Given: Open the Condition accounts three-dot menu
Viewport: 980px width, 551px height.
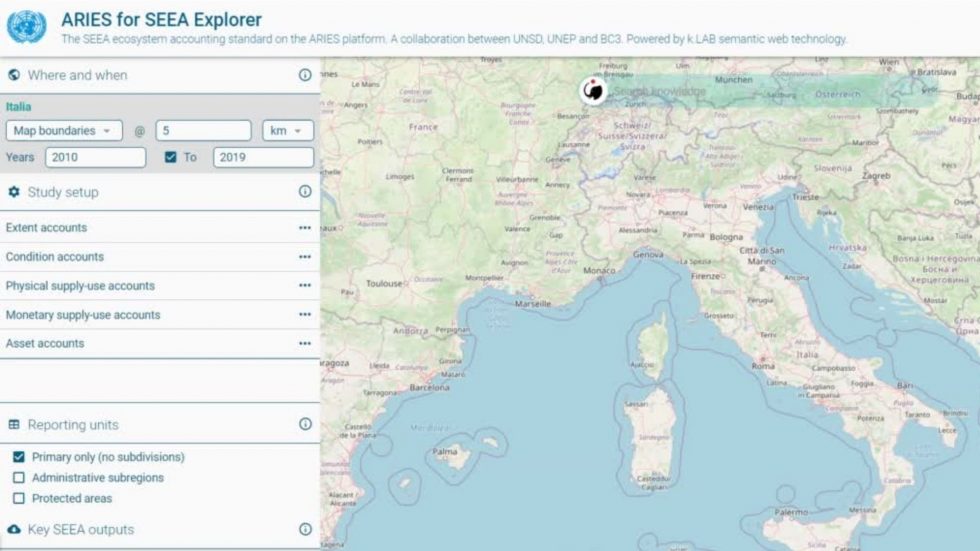Looking at the screenshot, I should coord(304,257).
